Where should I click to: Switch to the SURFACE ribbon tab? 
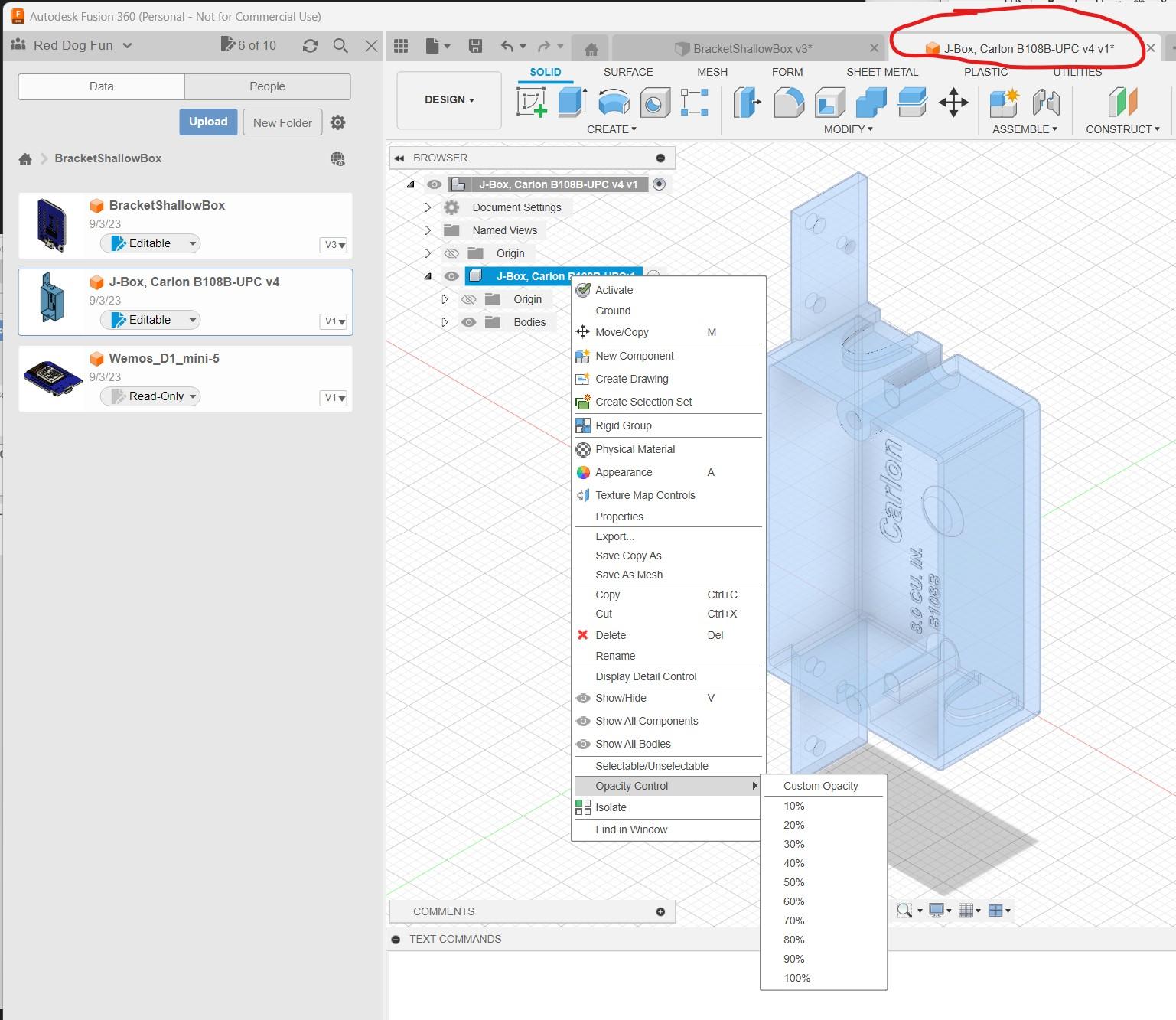[x=628, y=72]
